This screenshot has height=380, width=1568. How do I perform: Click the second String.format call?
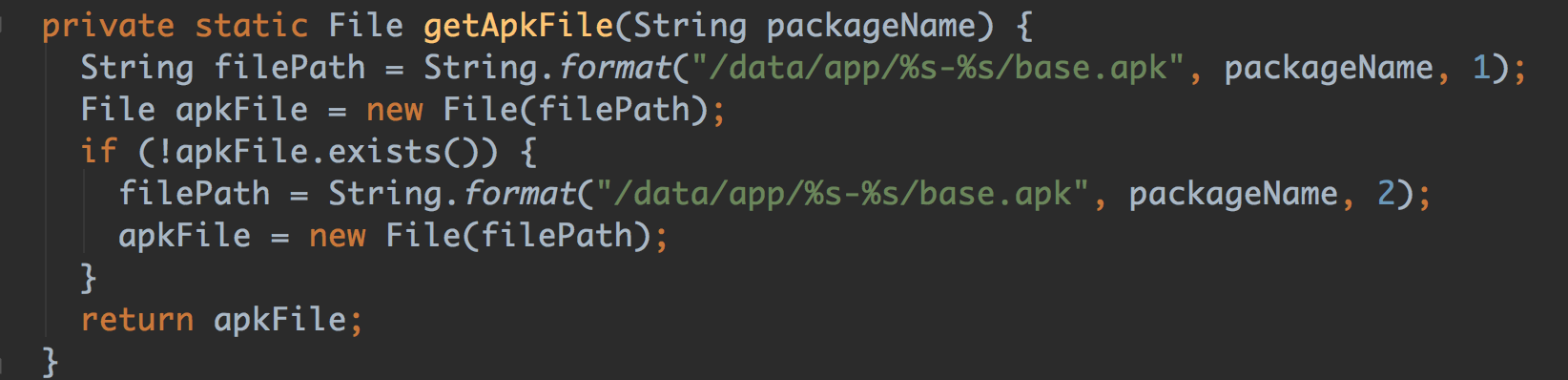452,195
